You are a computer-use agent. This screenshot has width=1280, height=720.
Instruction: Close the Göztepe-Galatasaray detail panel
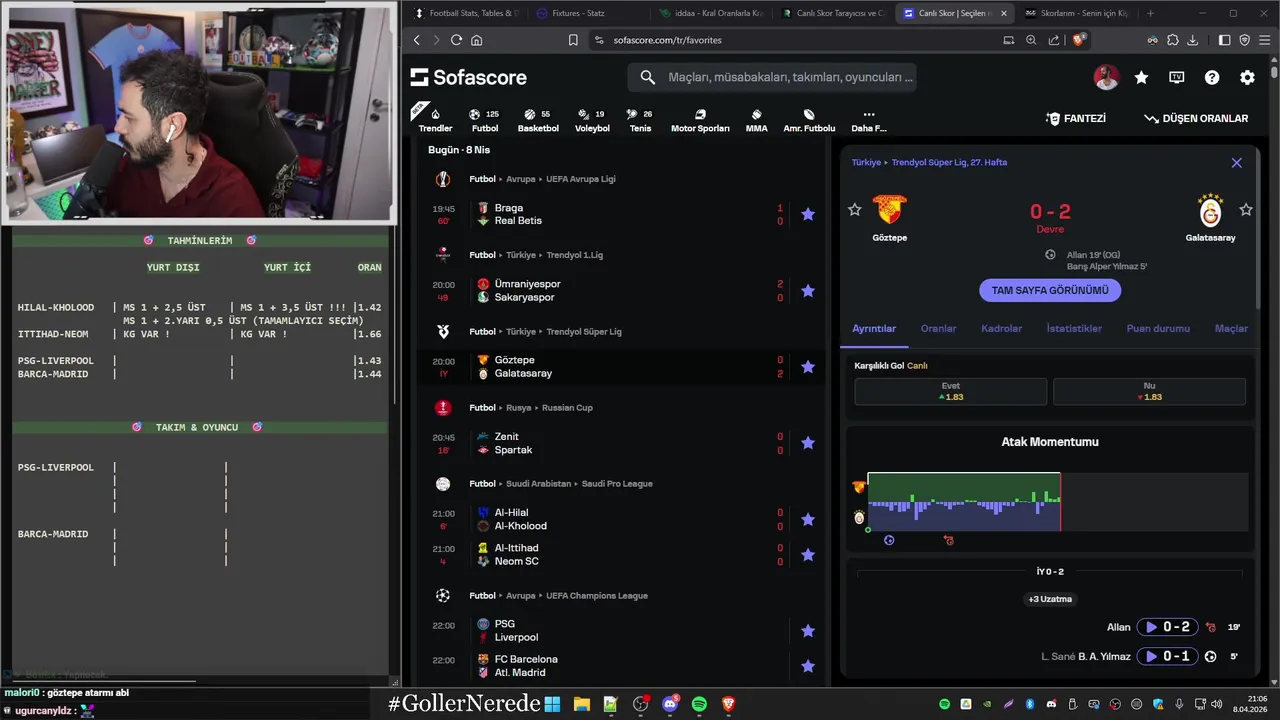tap(1236, 162)
